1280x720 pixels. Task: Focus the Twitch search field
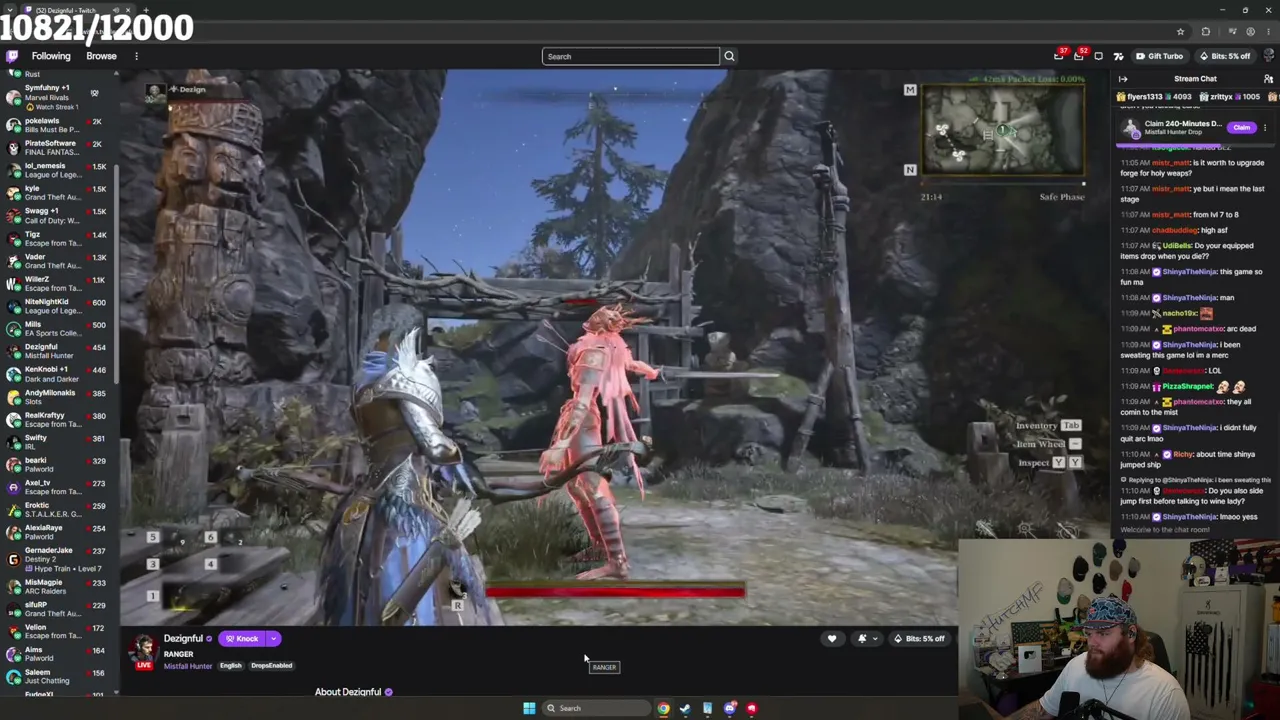click(x=630, y=56)
